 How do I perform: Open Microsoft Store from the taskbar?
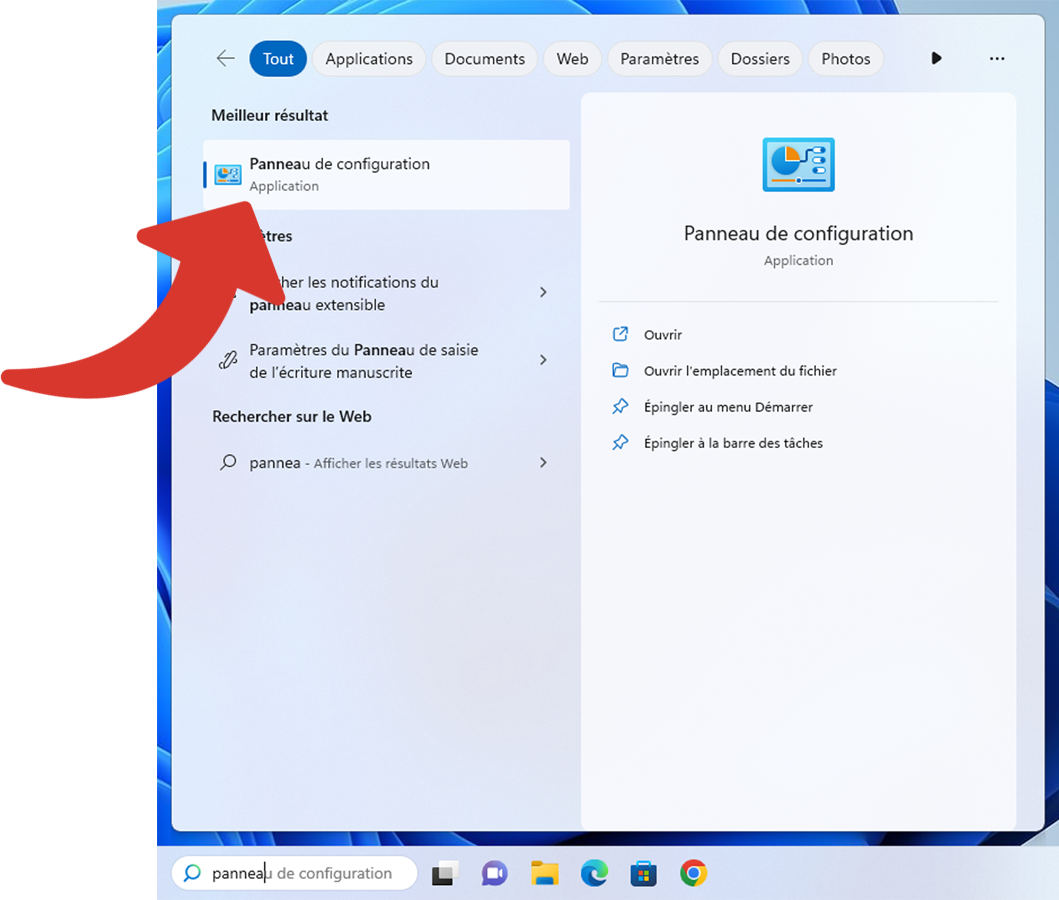[x=643, y=873]
